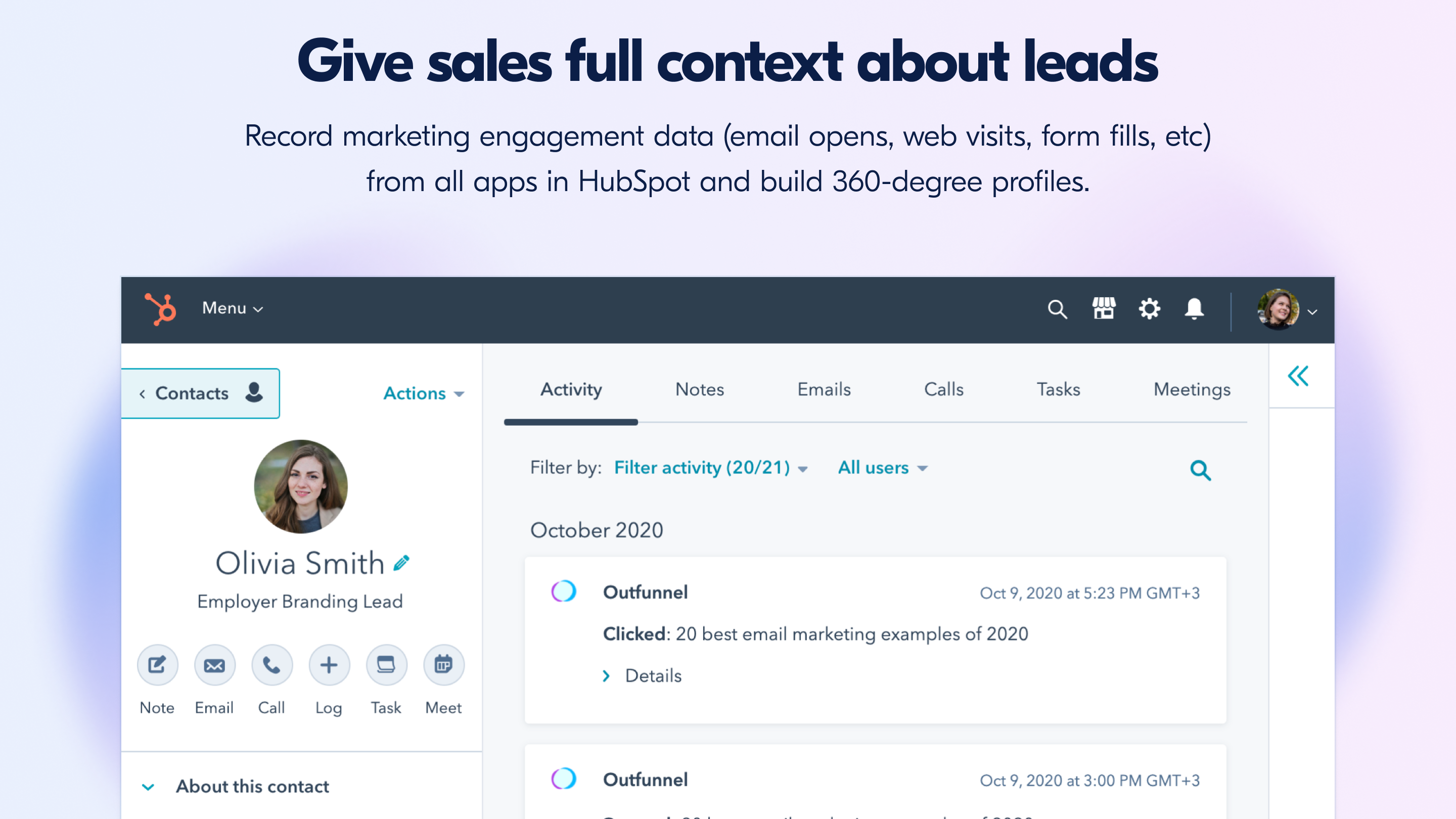Click the Meet calendar icon
Screen dimensions: 1456x819
[x=444, y=665]
